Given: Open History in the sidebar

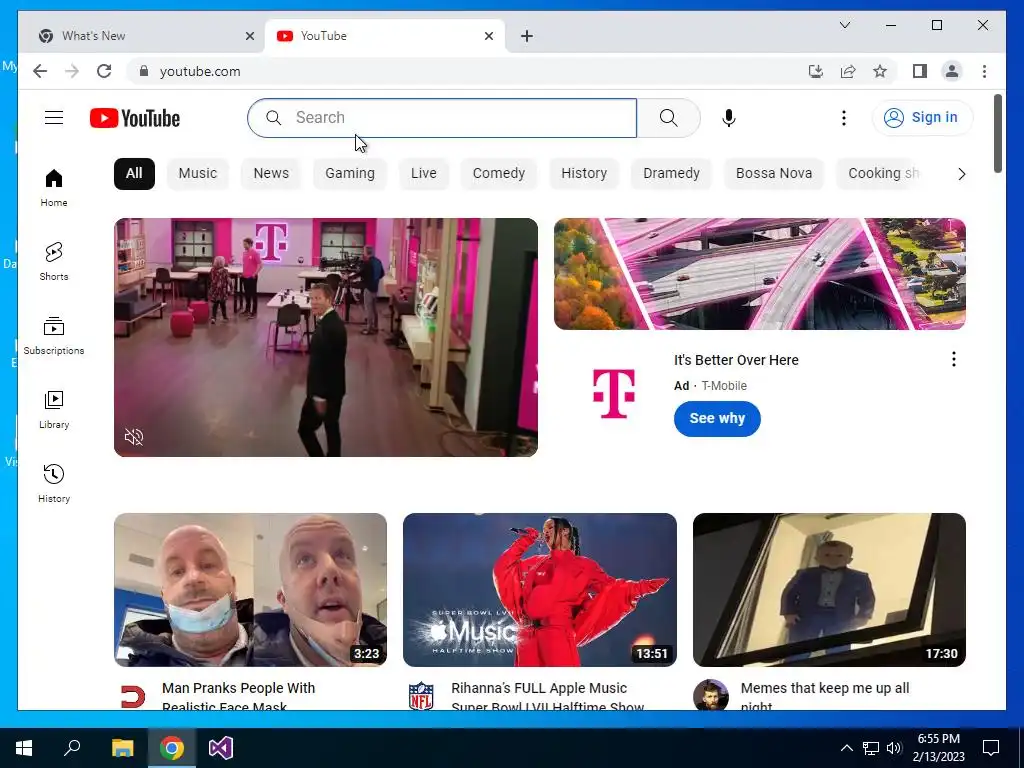Looking at the screenshot, I should coord(54,484).
